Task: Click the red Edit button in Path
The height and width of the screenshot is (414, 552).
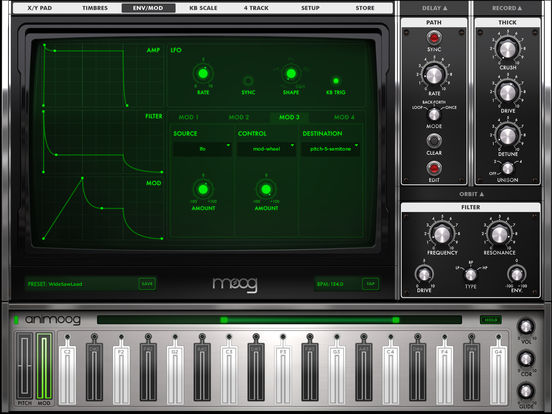Action: pos(434,168)
